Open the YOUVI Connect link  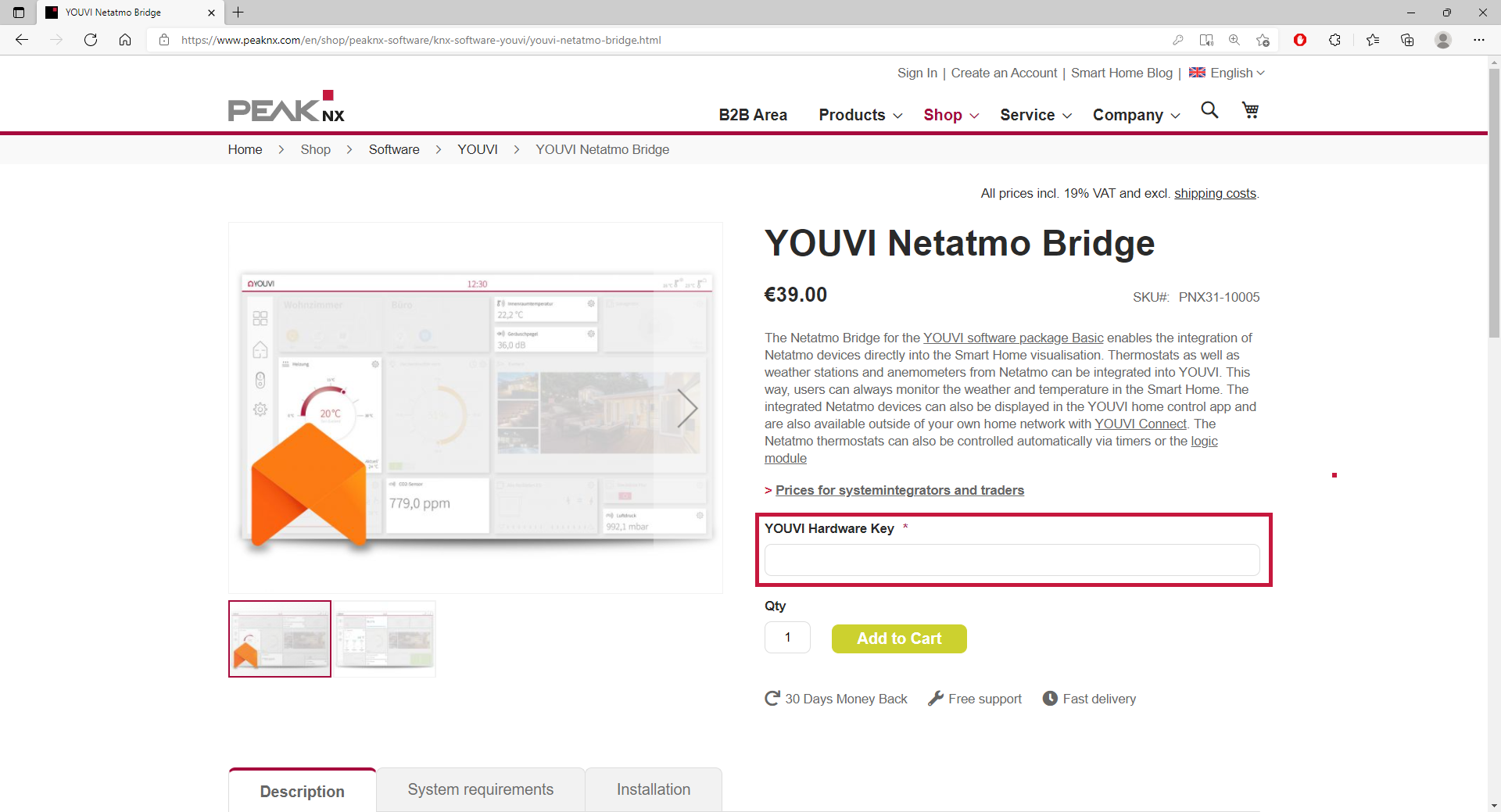1141,424
